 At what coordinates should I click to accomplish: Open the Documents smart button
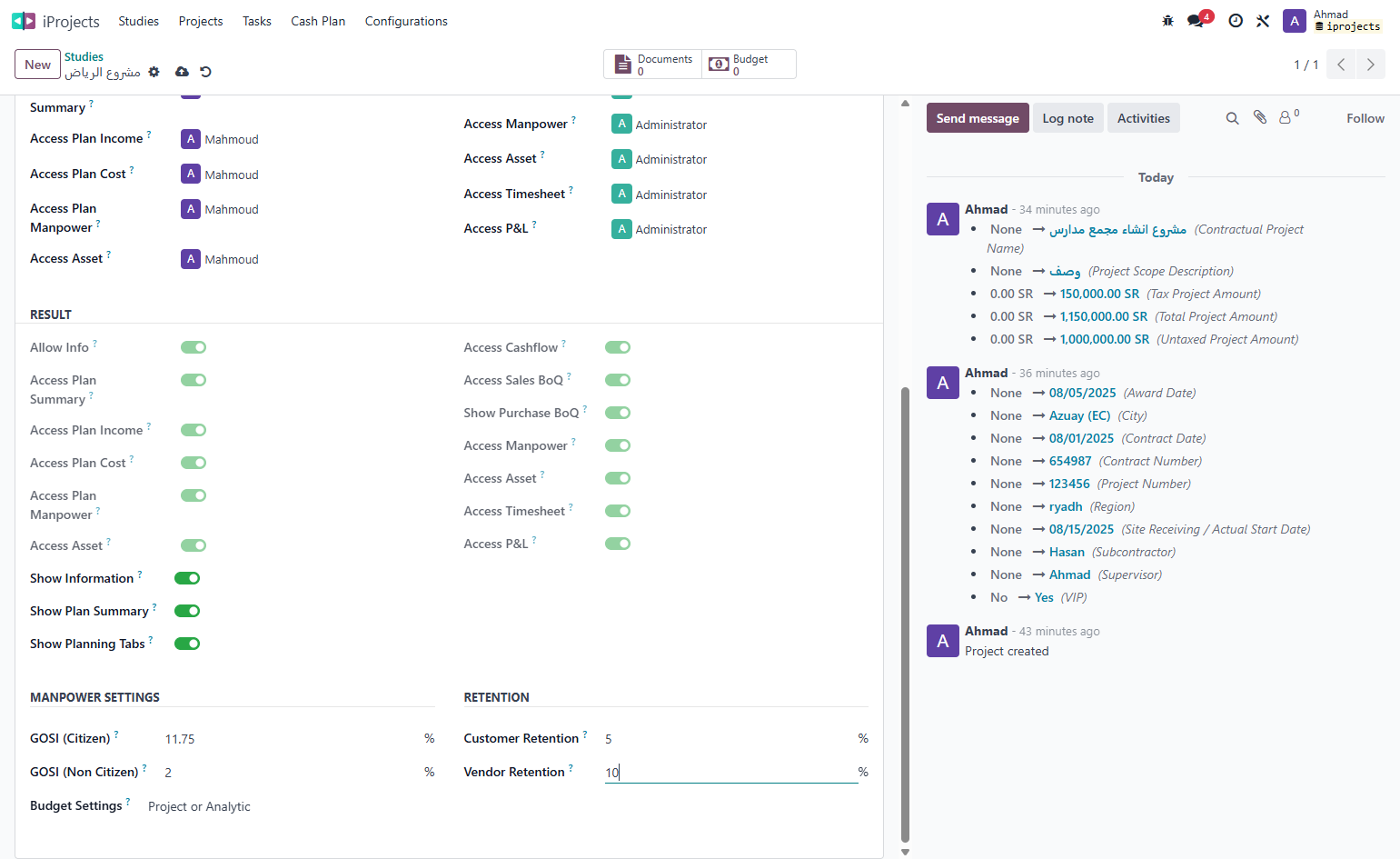point(653,65)
